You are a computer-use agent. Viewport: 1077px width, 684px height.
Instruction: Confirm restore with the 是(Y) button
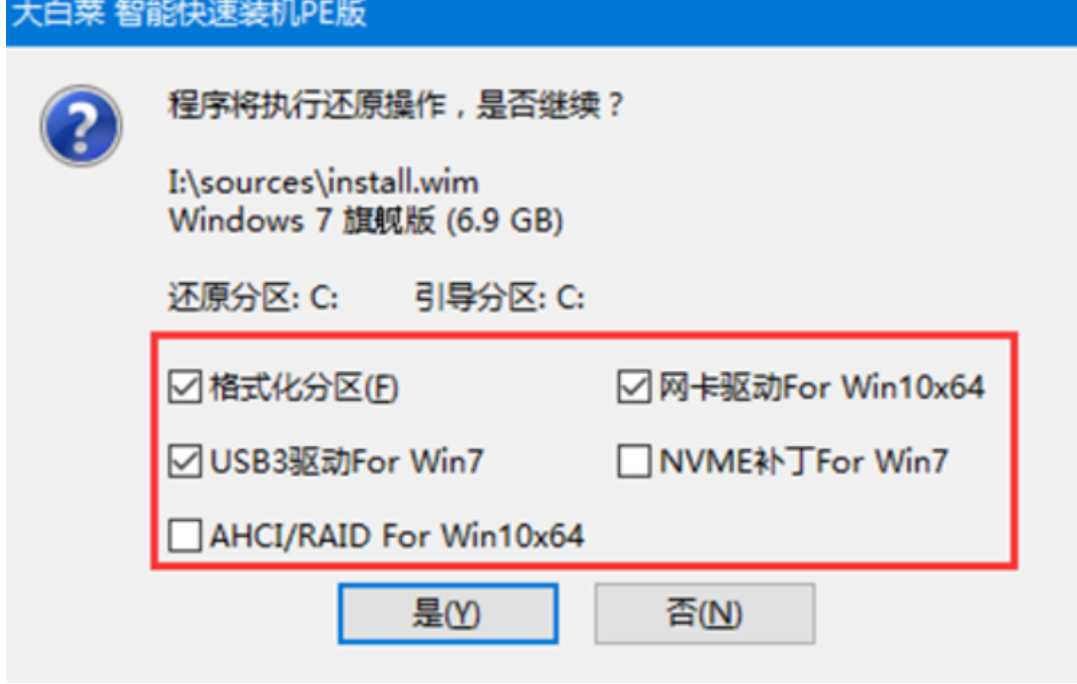coord(448,613)
